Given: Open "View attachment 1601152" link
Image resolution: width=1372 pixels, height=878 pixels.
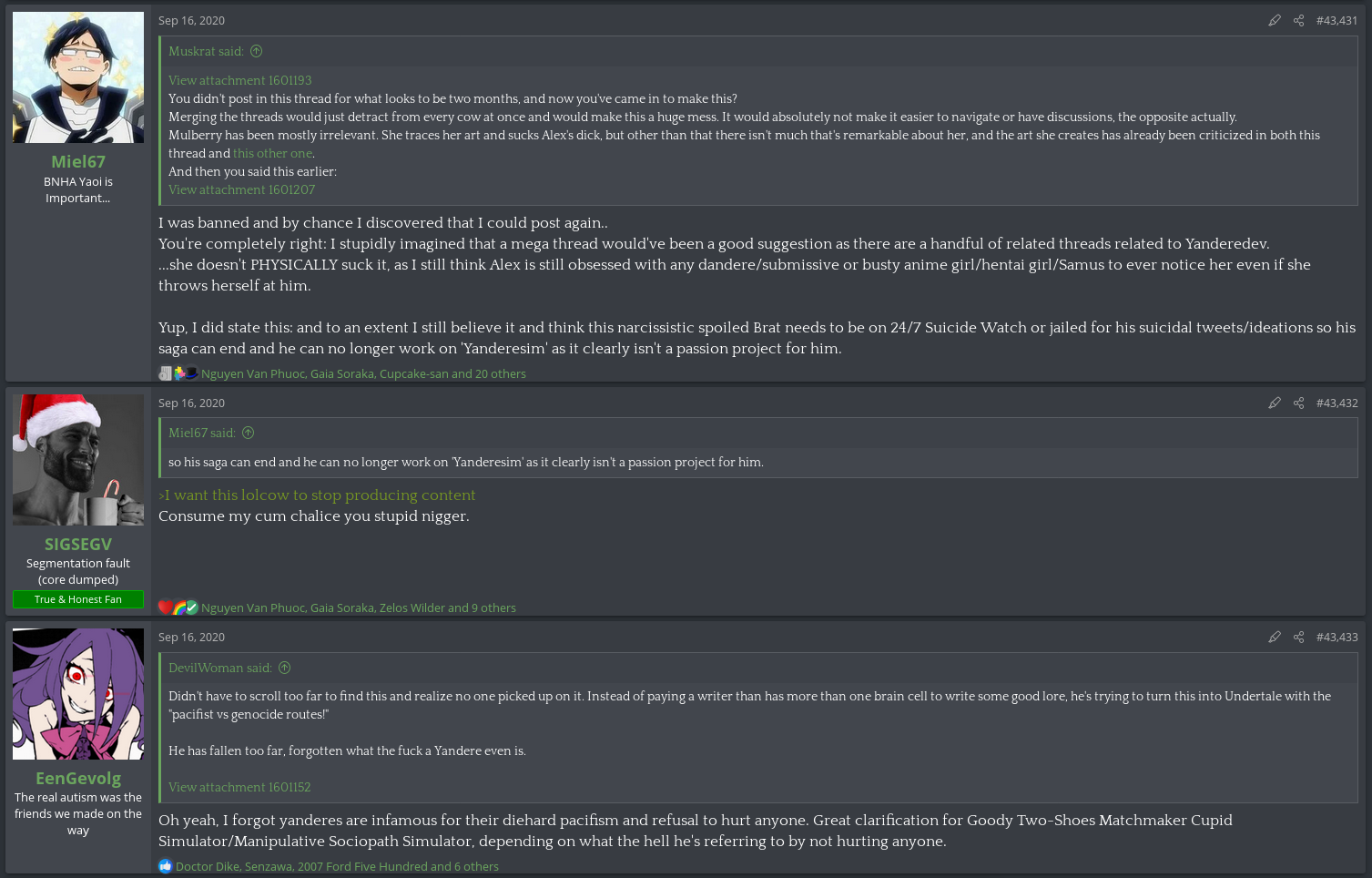Looking at the screenshot, I should (239, 787).
